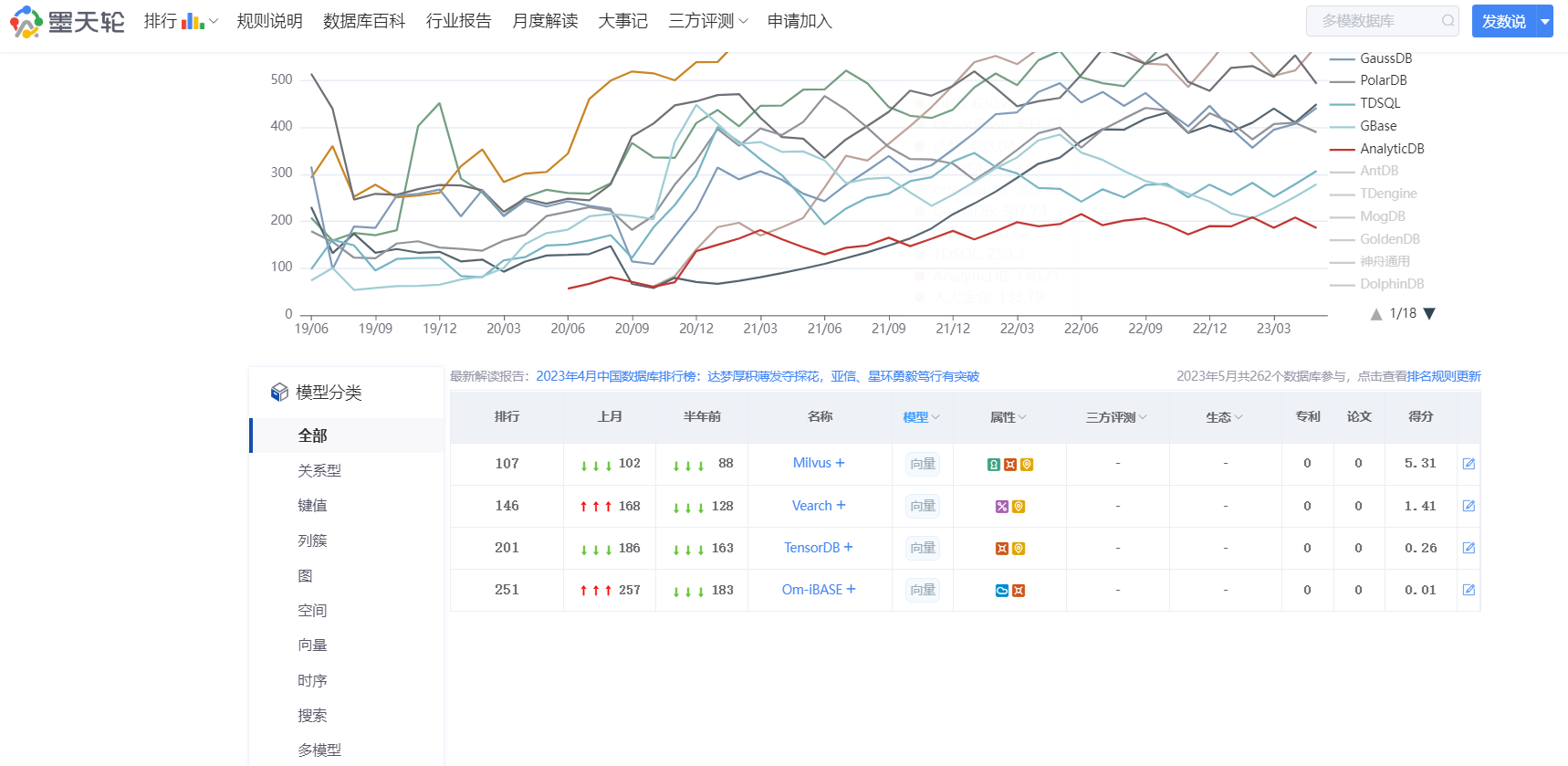
Task: Expand Vearch with the plus sign
Action: pos(841,505)
